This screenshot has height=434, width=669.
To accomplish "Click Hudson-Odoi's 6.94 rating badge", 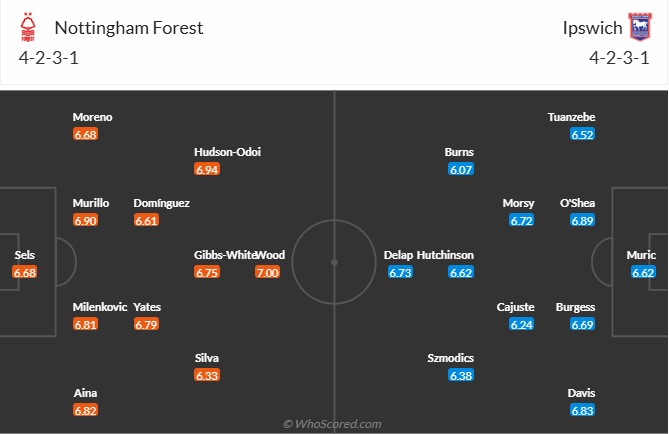I will point(207,169).
